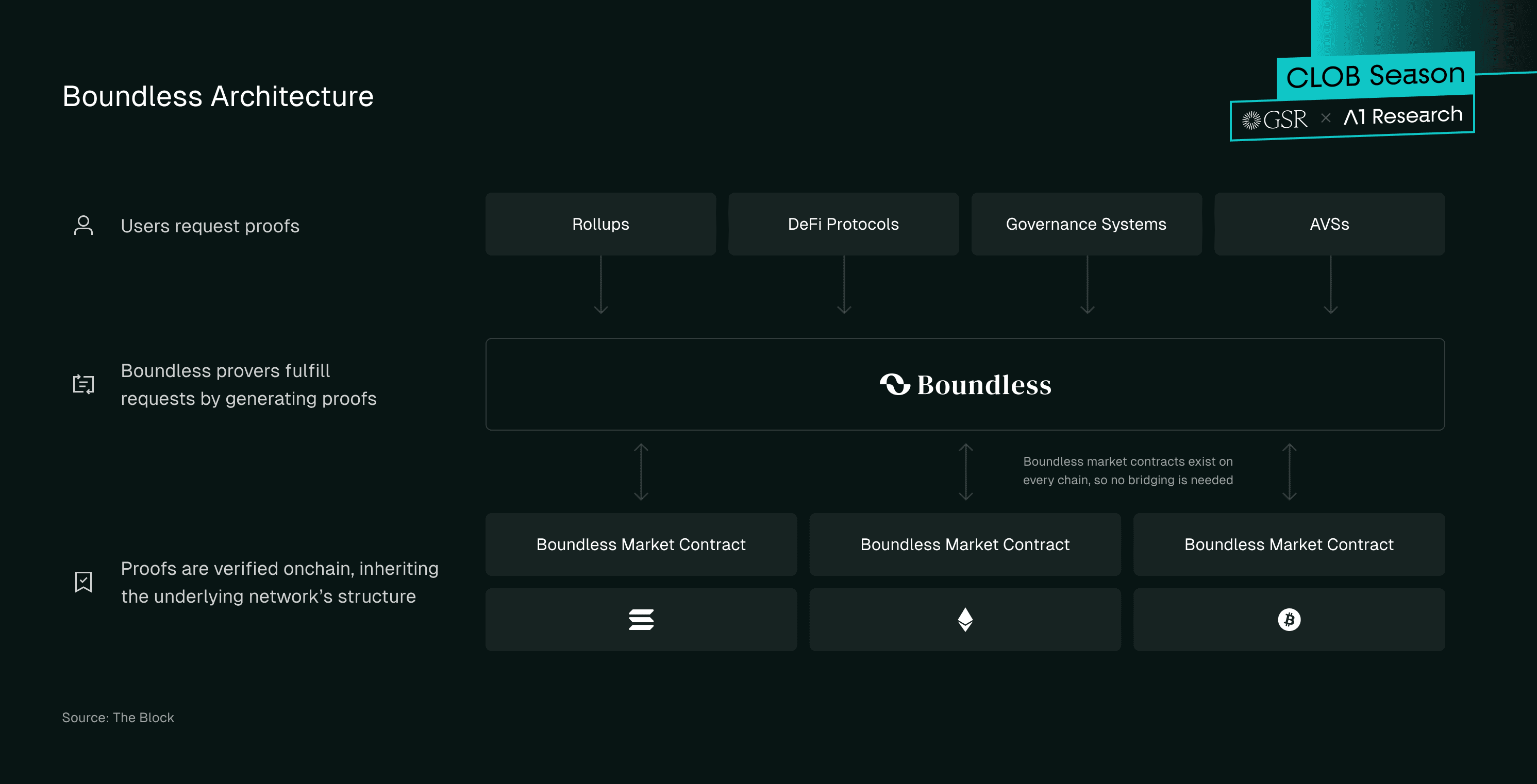This screenshot has width=1537, height=784.
Task: Click the Bitcoin logo icon
Action: pyautogui.click(x=1289, y=620)
